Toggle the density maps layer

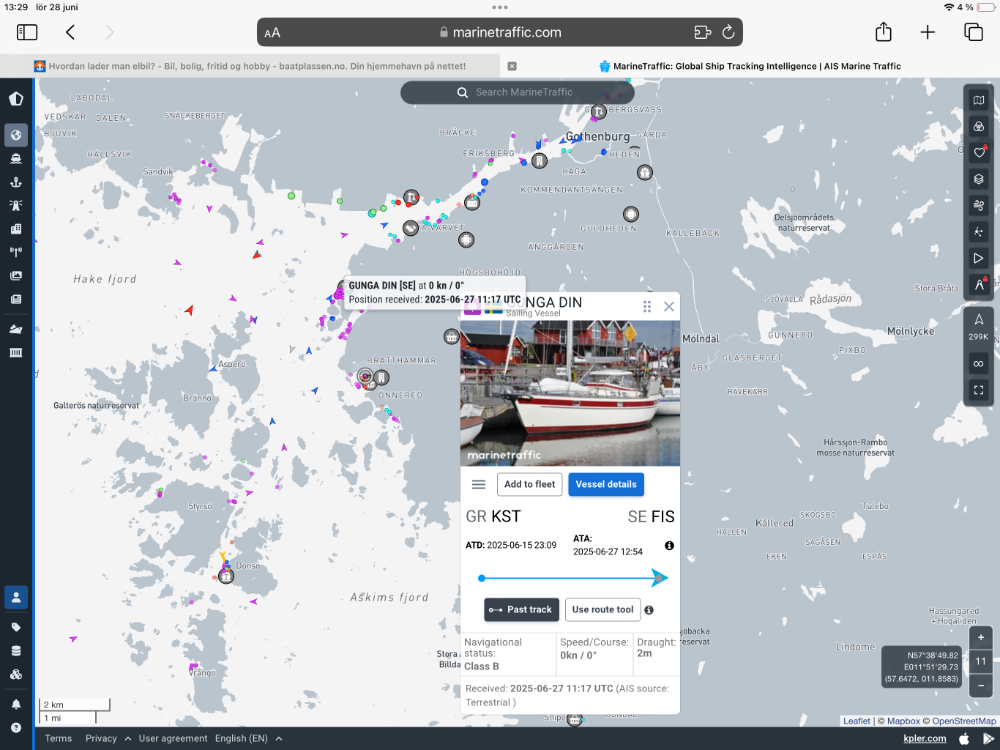pyautogui.click(x=978, y=232)
